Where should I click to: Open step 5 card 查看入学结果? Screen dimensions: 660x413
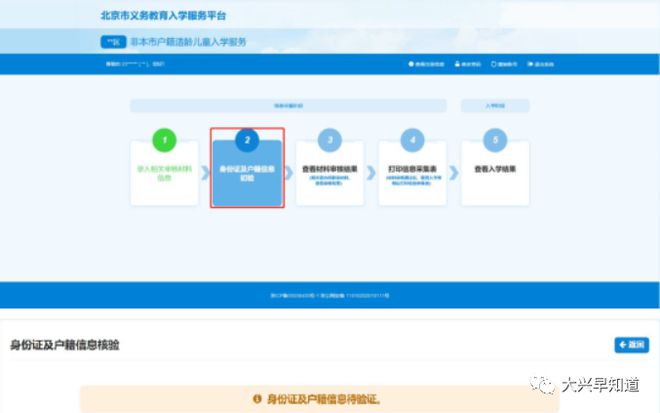tap(495, 173)
